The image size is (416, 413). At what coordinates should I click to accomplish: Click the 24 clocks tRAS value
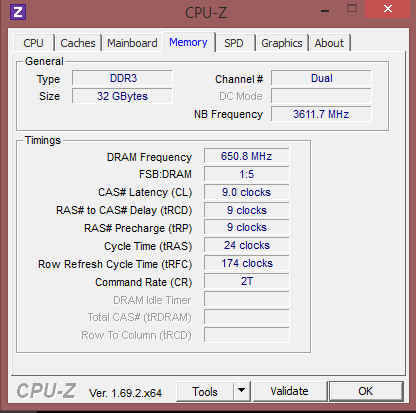(x=247, y=246)
